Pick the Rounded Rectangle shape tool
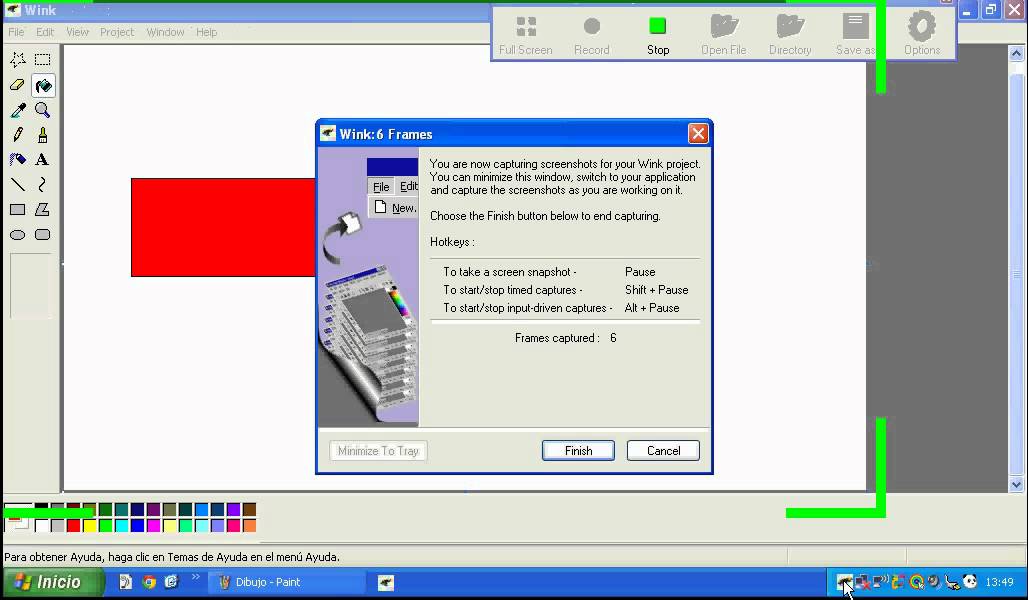Viewport: 1028px width, 600px height. click(43, 235)
